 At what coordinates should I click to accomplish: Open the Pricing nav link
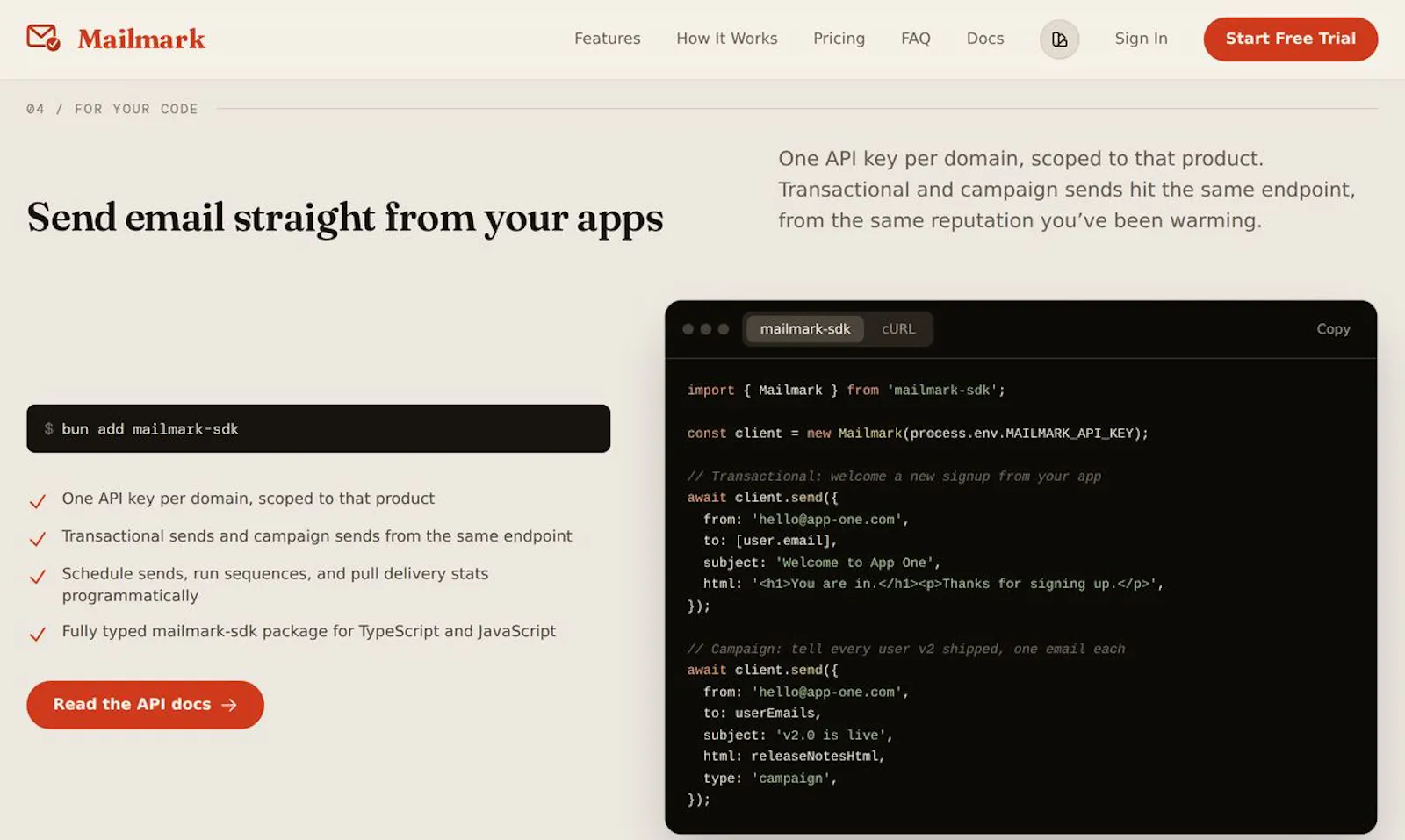[x=839, y=39]
